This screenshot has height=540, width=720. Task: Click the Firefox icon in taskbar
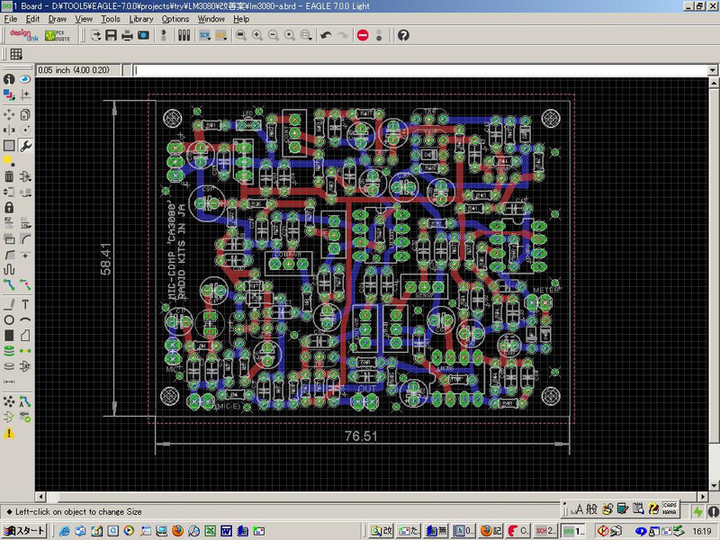click(178, 530)
